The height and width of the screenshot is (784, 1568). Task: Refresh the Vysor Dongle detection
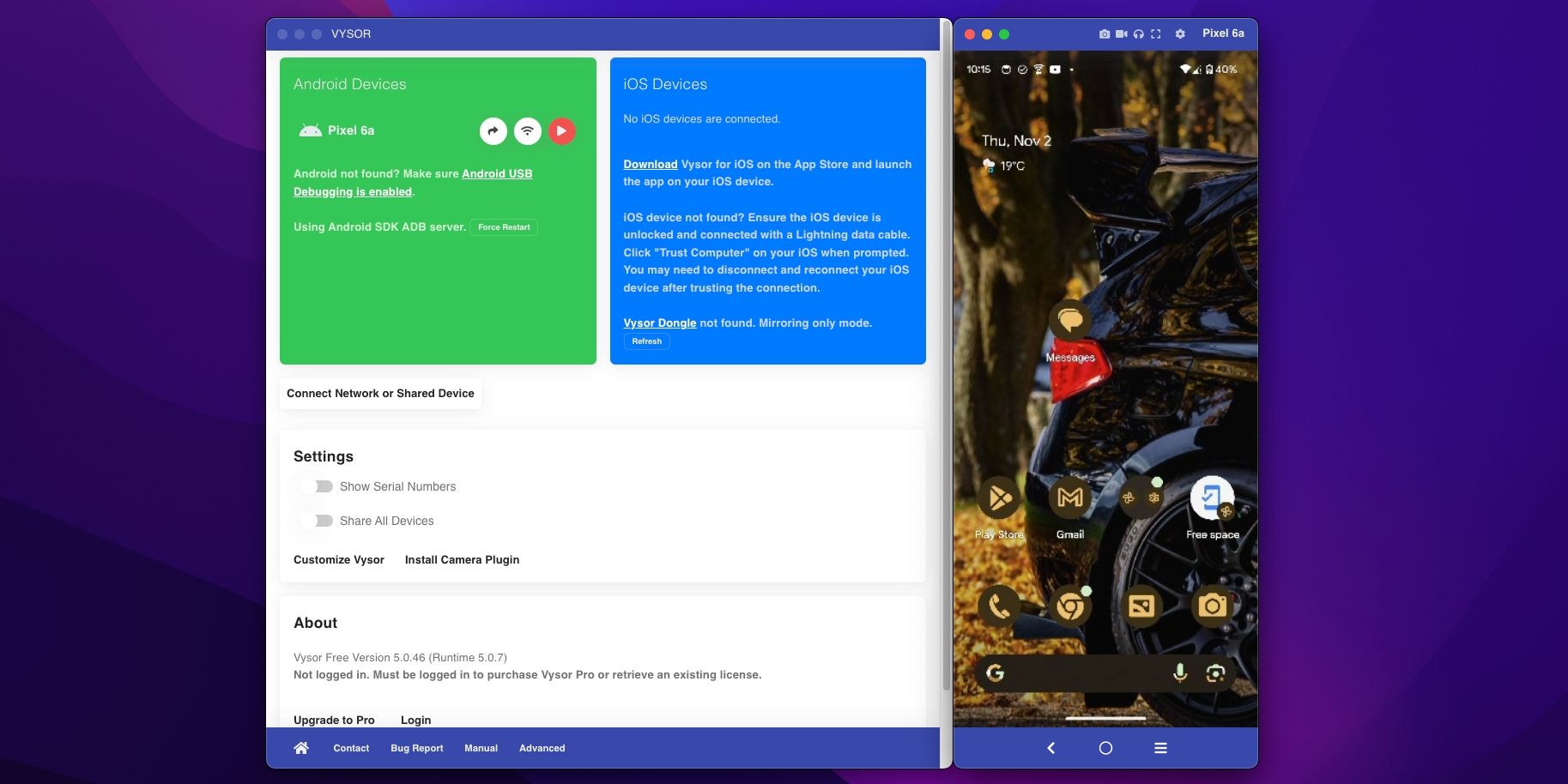tap(646, 341)
